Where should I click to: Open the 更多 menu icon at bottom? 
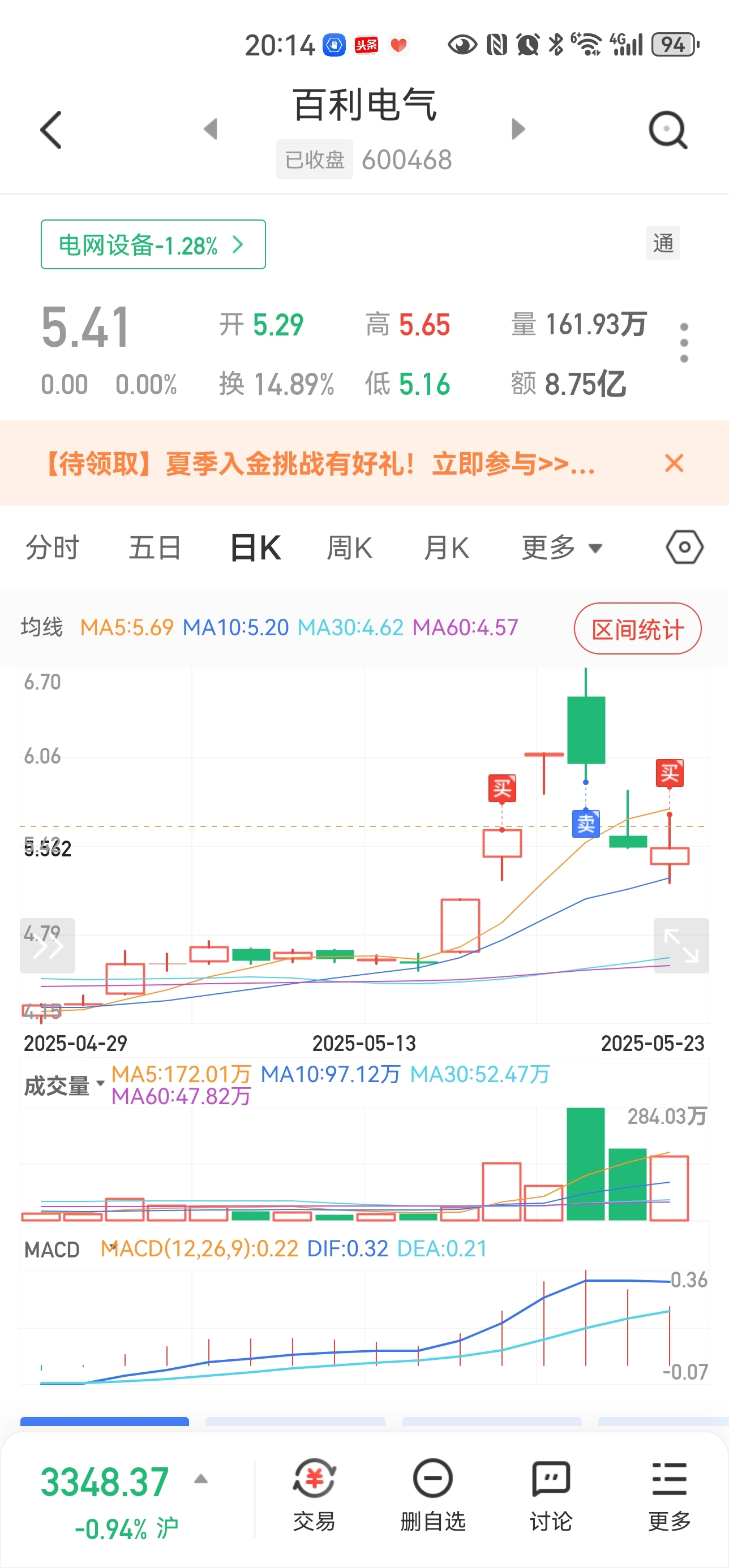click(670, 1494)
